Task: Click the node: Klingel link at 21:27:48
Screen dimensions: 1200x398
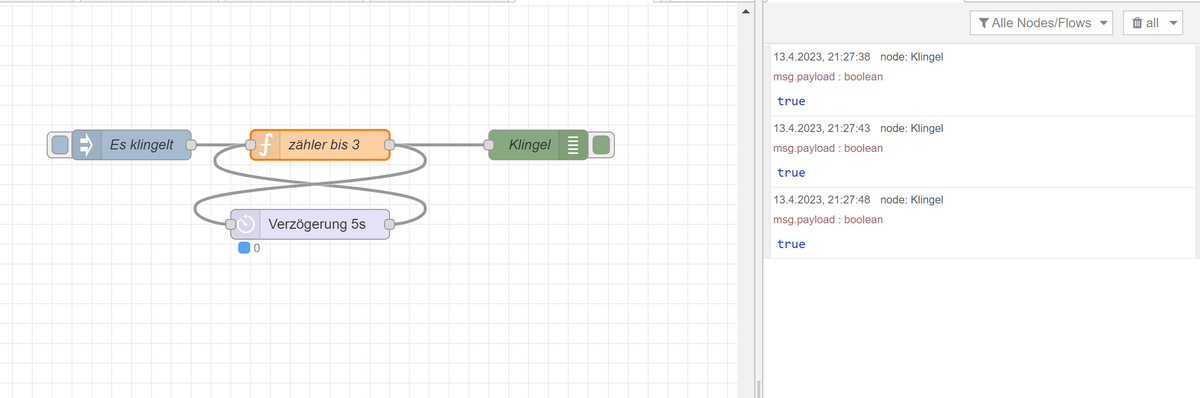Action: click(911, 200)
